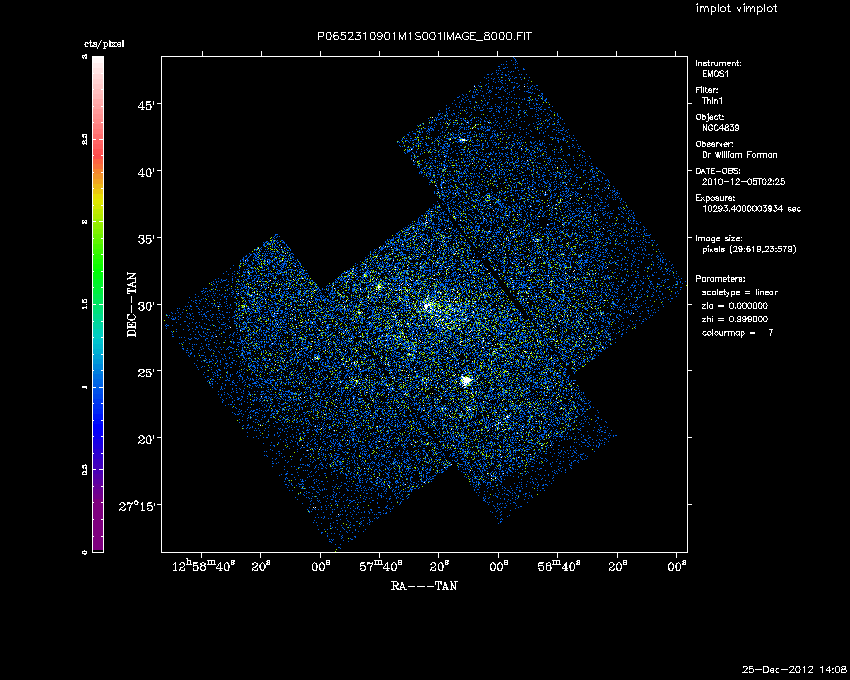
Task: Click the small bright source in the upper CCD
Action: click(462, 140)
